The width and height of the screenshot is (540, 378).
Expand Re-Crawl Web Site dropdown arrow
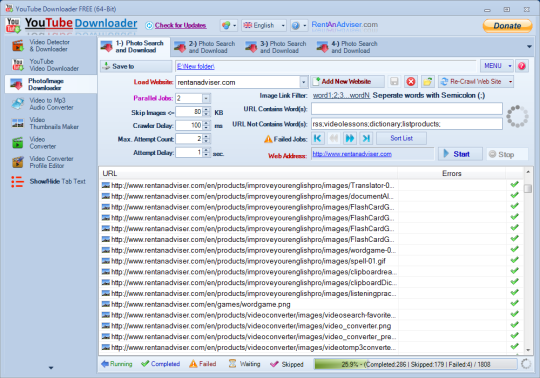[510, 82]
